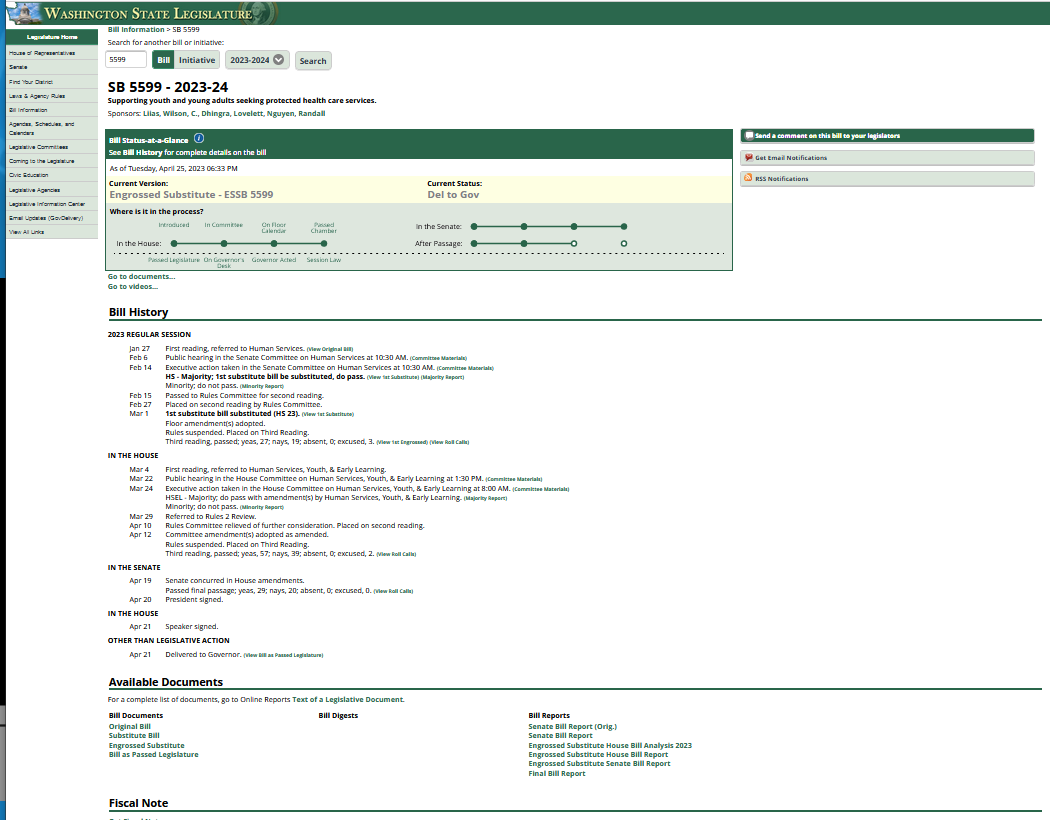Screen dimensions: 1050x820
Task: Click View 1st Substitute on Feb 14 entry
Action: click(392, 377)
